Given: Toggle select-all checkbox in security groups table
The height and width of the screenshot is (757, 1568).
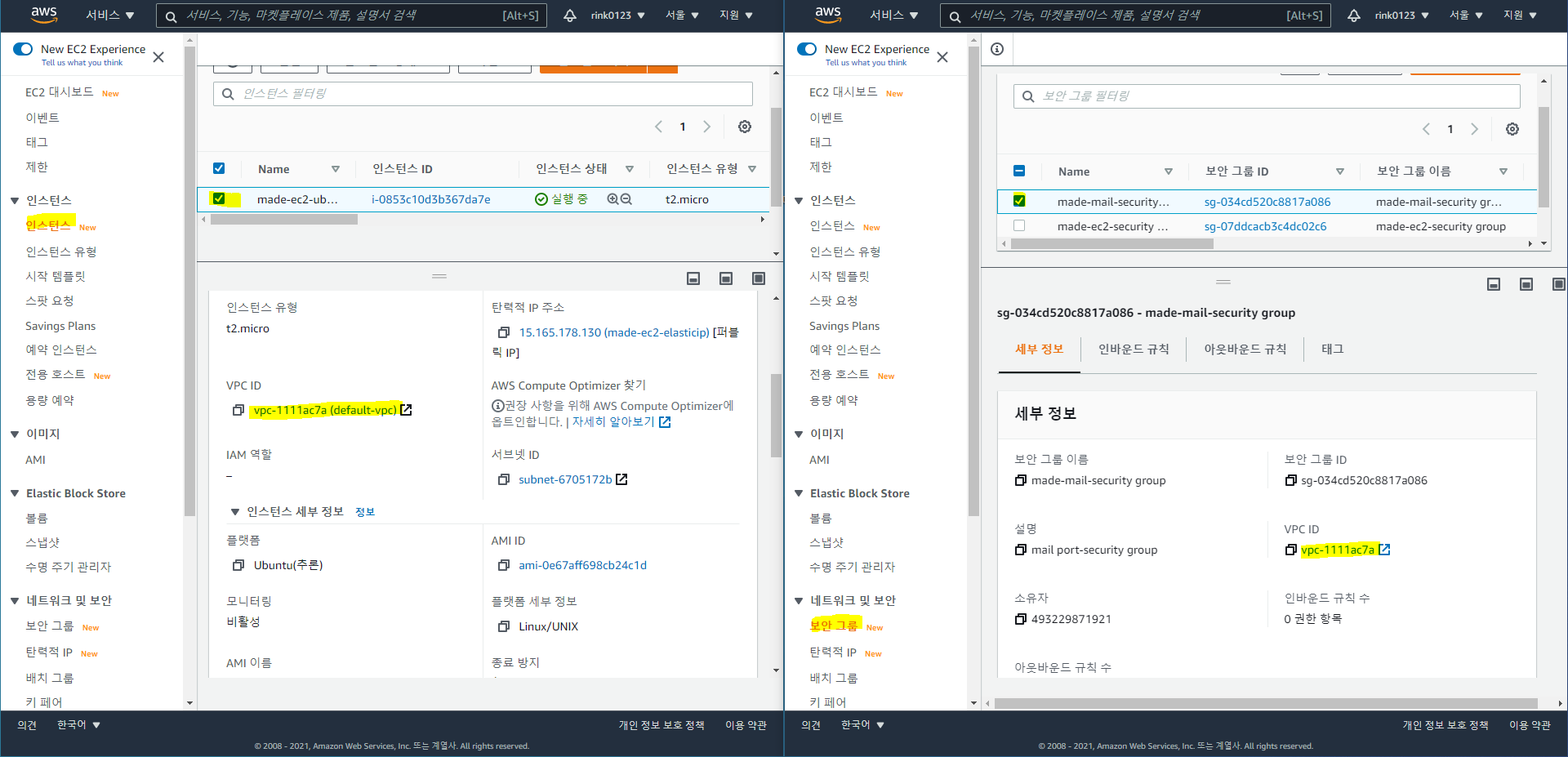Looking at the screenshot, I should (x=1019, y=171).
